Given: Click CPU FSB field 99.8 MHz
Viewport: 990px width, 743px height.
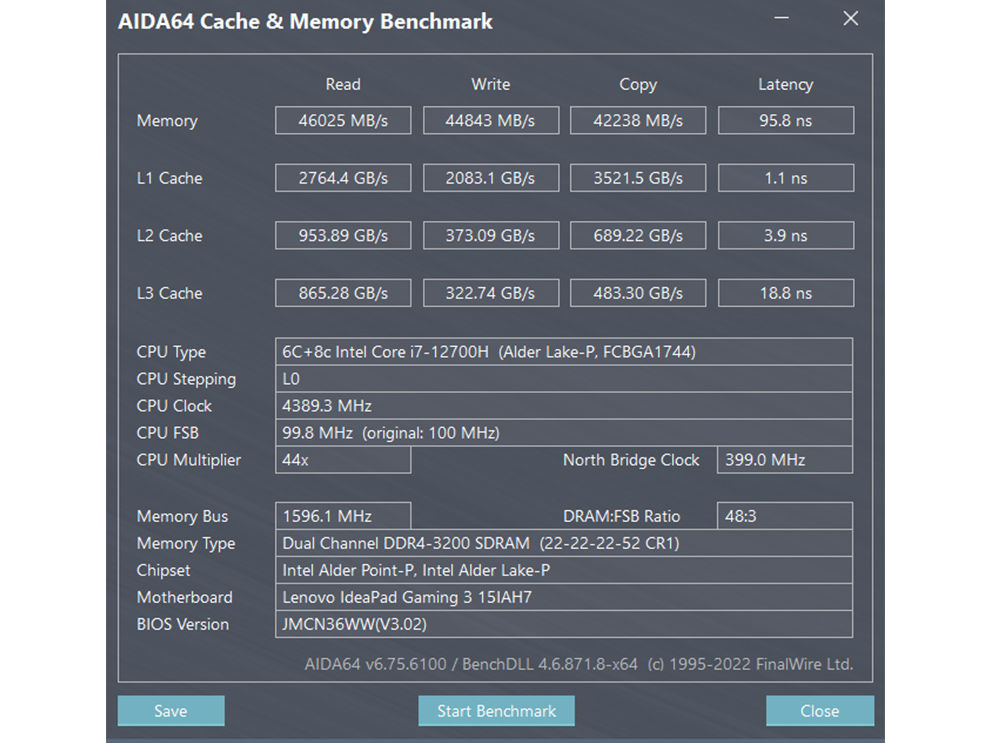Looking at the screenshot, I should coord(564,433).
